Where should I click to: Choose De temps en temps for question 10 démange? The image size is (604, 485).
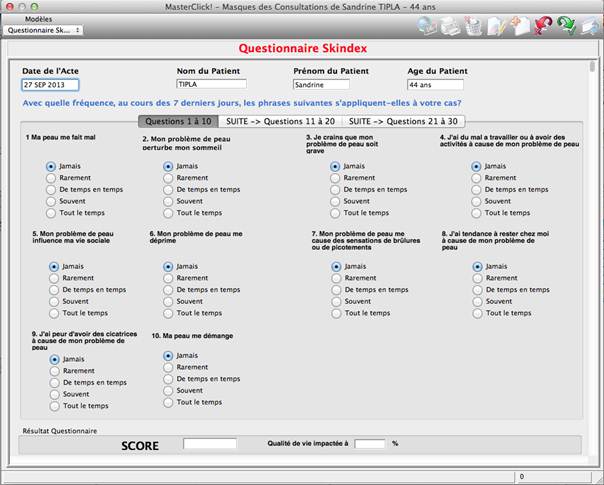168,379
